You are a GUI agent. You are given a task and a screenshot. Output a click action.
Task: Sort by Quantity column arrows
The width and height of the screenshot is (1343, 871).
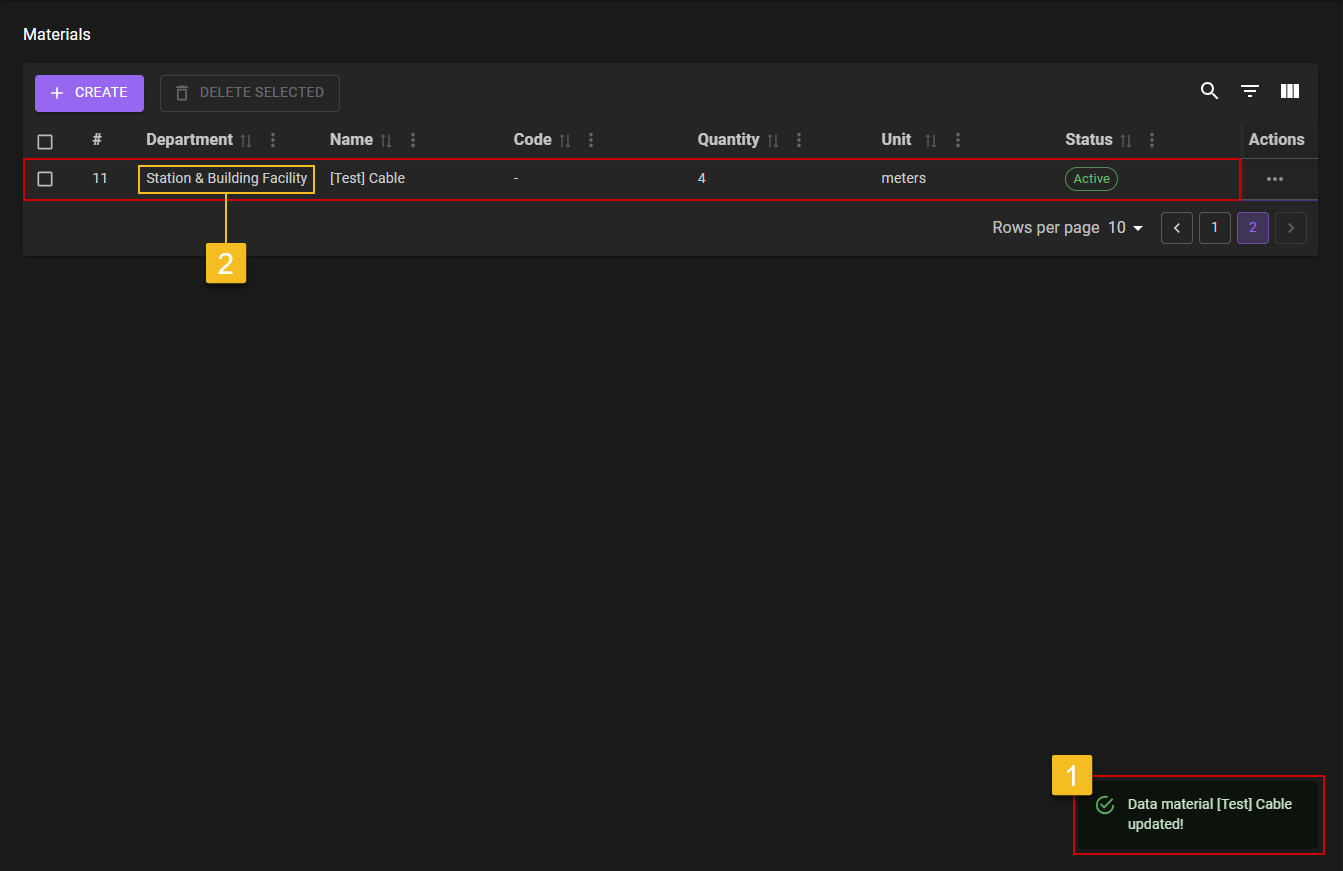[772, 141]
